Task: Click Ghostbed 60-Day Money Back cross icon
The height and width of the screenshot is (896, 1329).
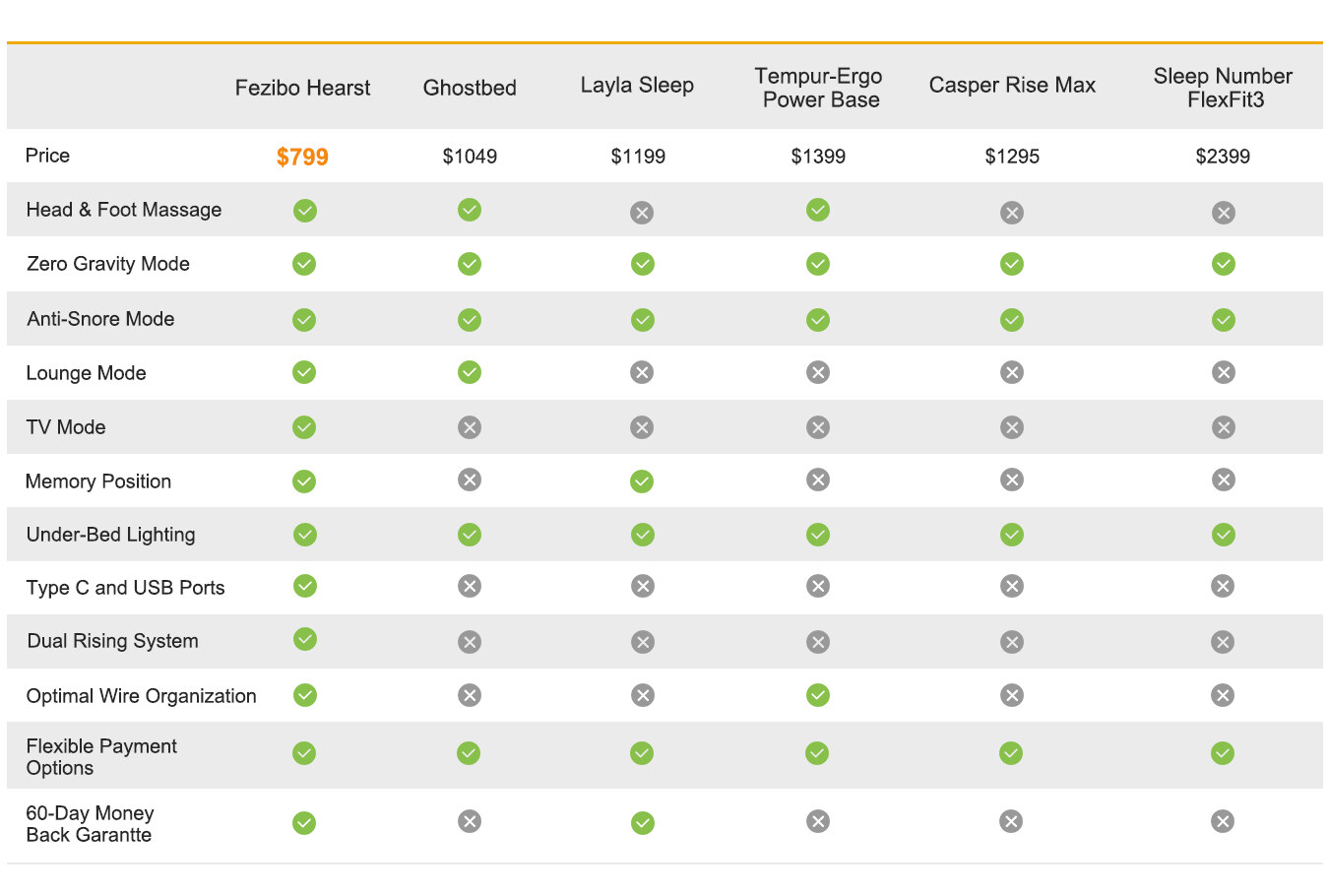Action: click(x=470, y=821)
